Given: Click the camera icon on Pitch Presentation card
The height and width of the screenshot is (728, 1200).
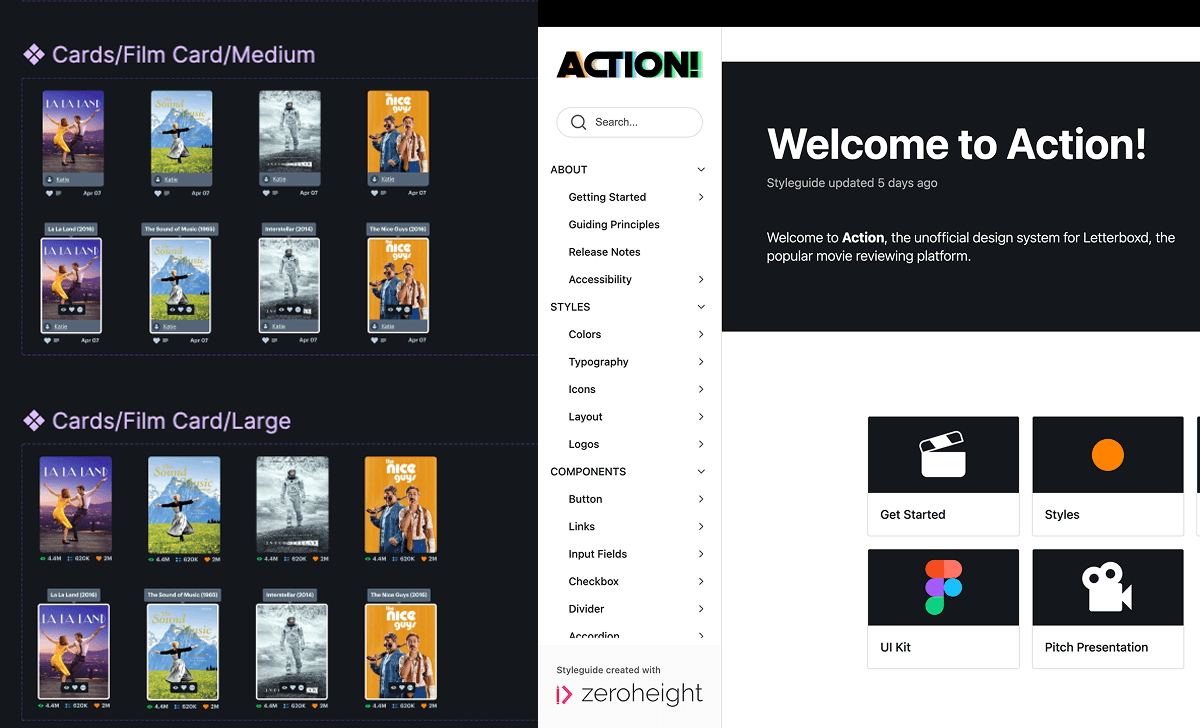Looking at the screenshot, I should point(1107,587).
